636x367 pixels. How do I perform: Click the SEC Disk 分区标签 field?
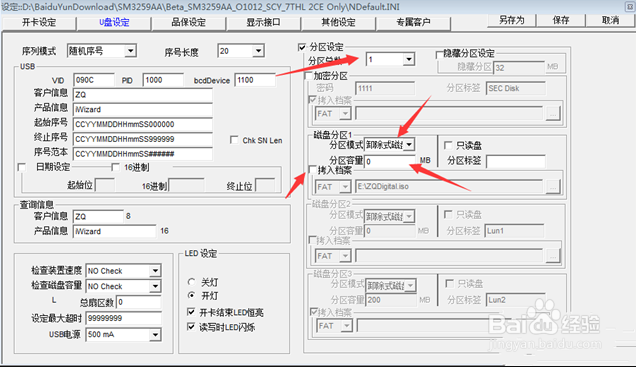coord(516,88)
